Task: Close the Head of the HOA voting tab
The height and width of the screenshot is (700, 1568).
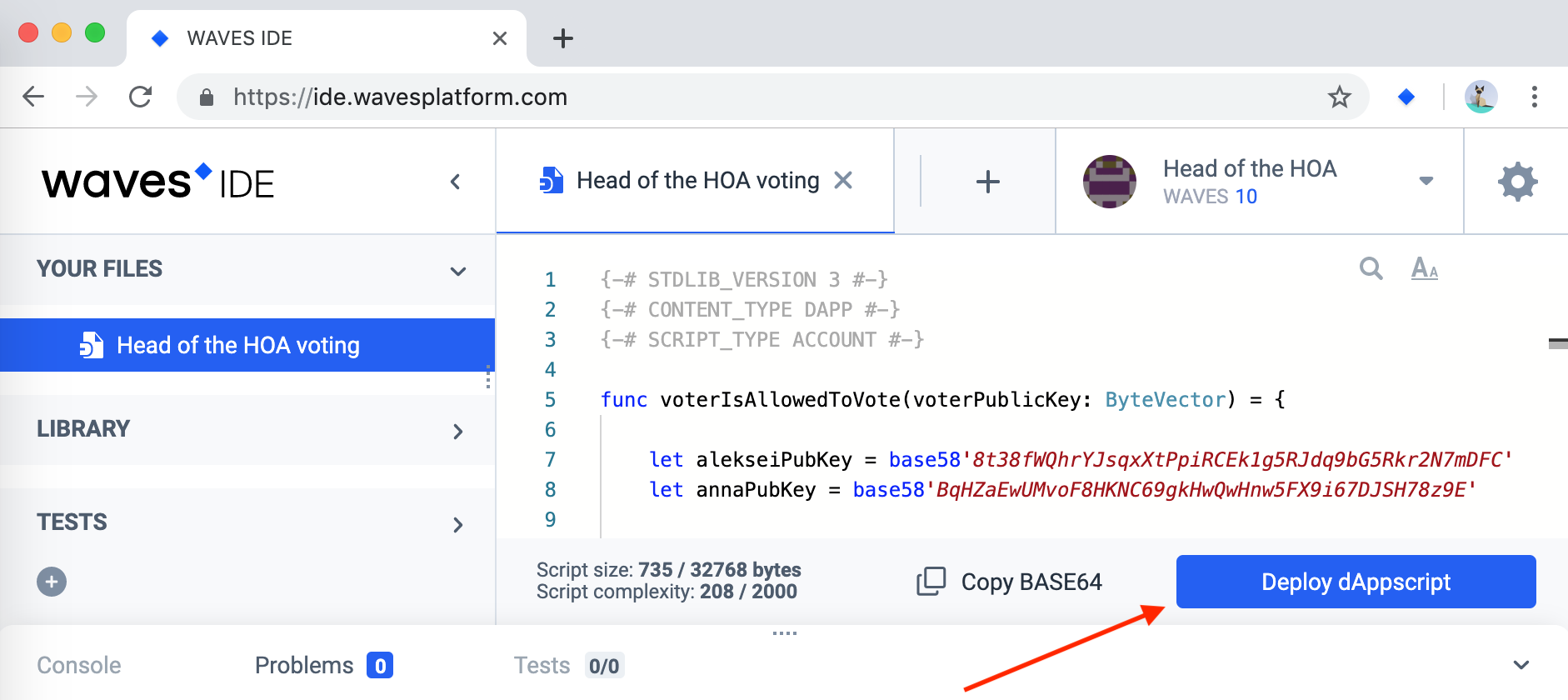Action: click(x=843, y=180)
